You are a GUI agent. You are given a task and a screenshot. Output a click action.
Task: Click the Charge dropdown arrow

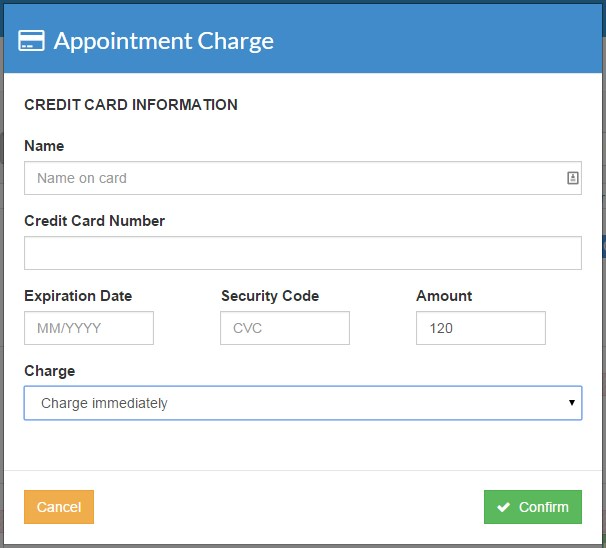[571, 403]
